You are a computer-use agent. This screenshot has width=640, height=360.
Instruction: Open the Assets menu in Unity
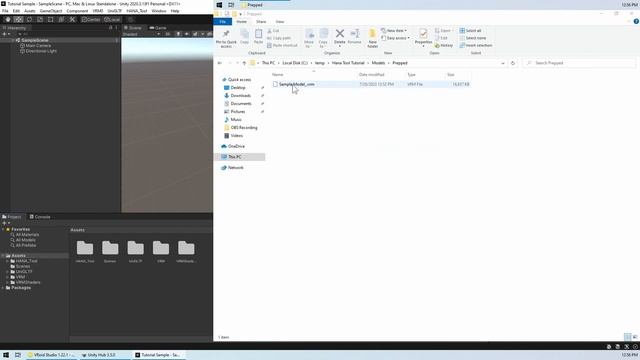pos(30,11)
